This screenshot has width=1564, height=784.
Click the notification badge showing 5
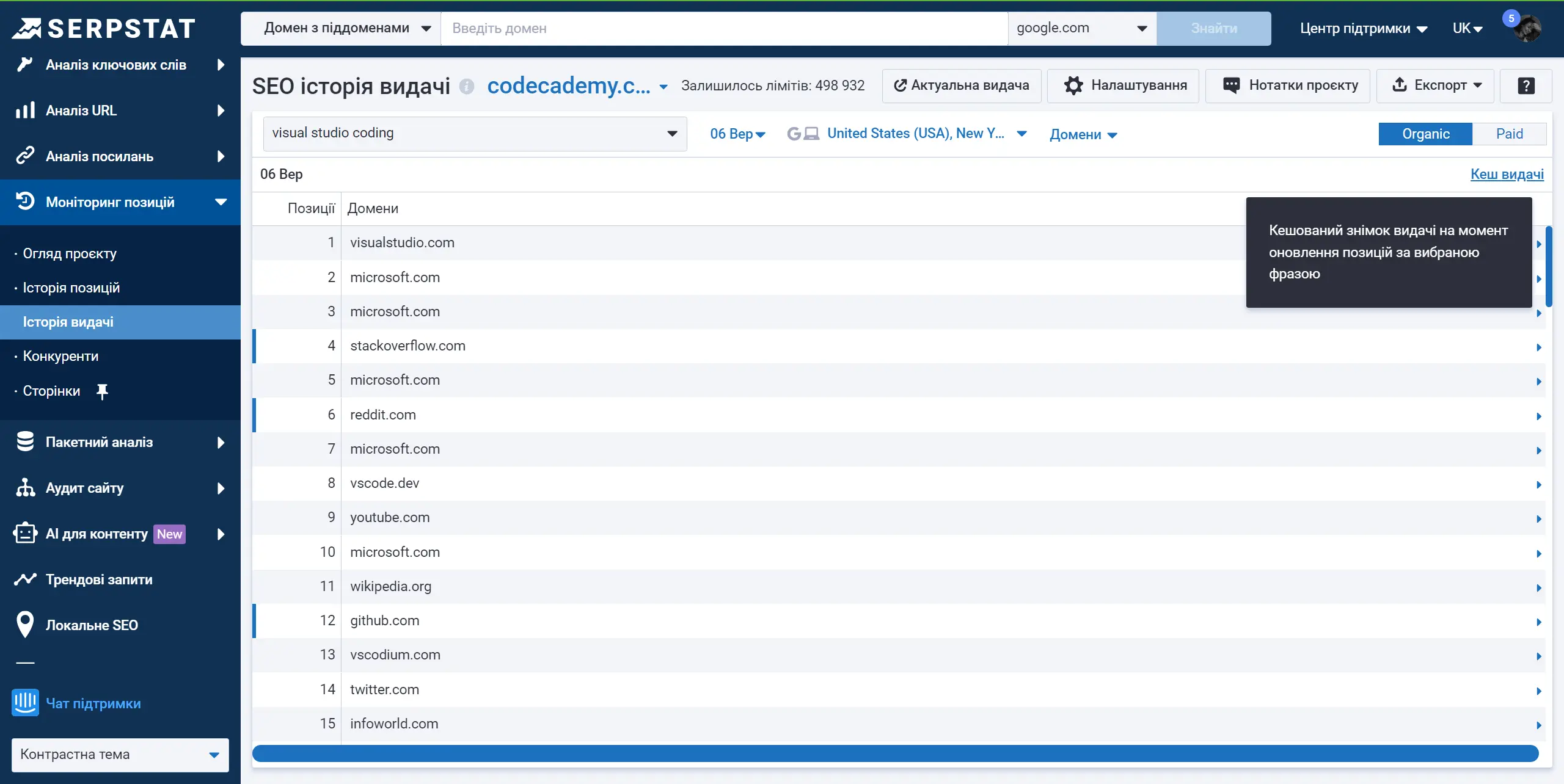click(1510, 18)
